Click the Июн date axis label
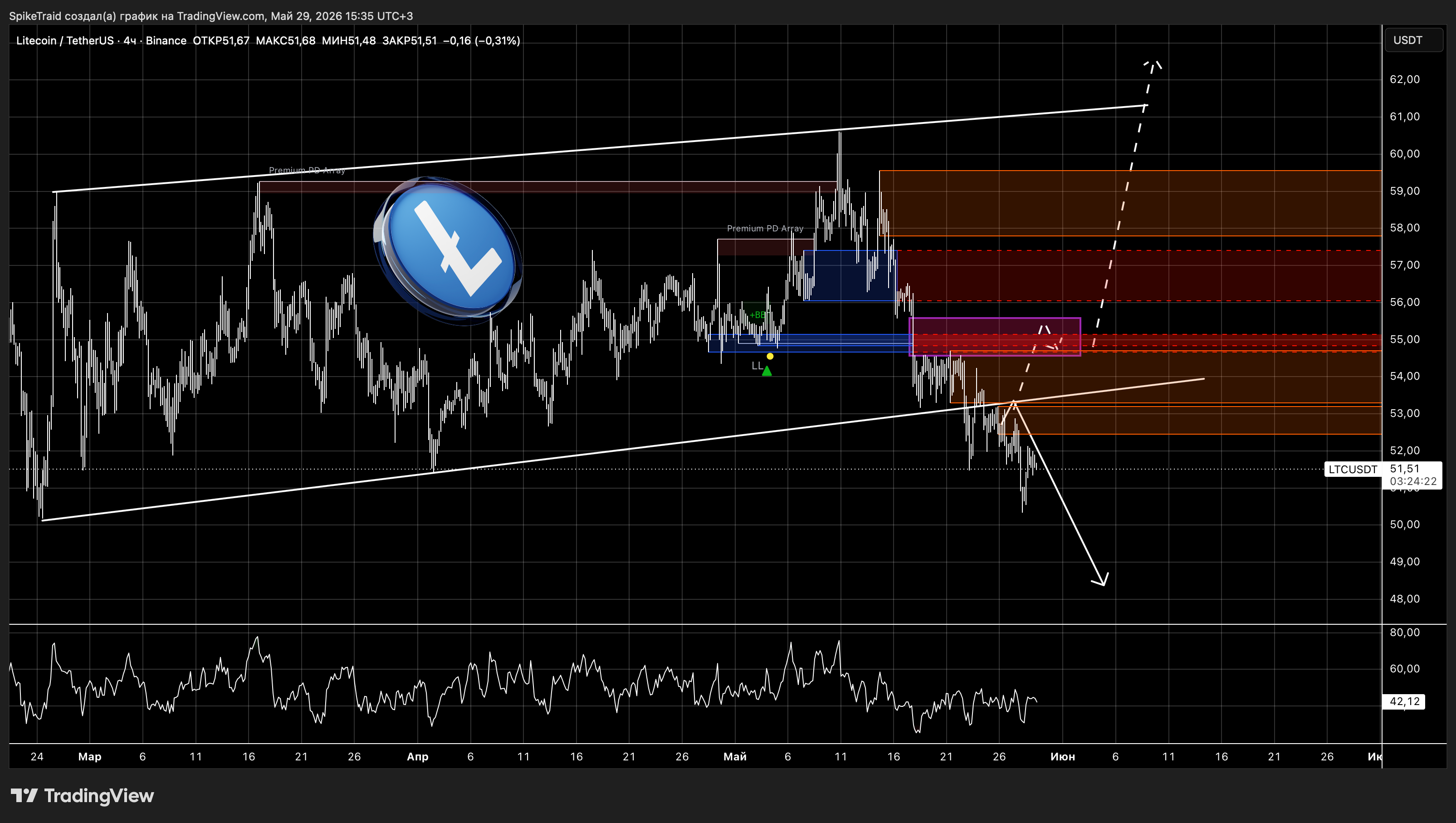1456x823 pixels. 1063,757
